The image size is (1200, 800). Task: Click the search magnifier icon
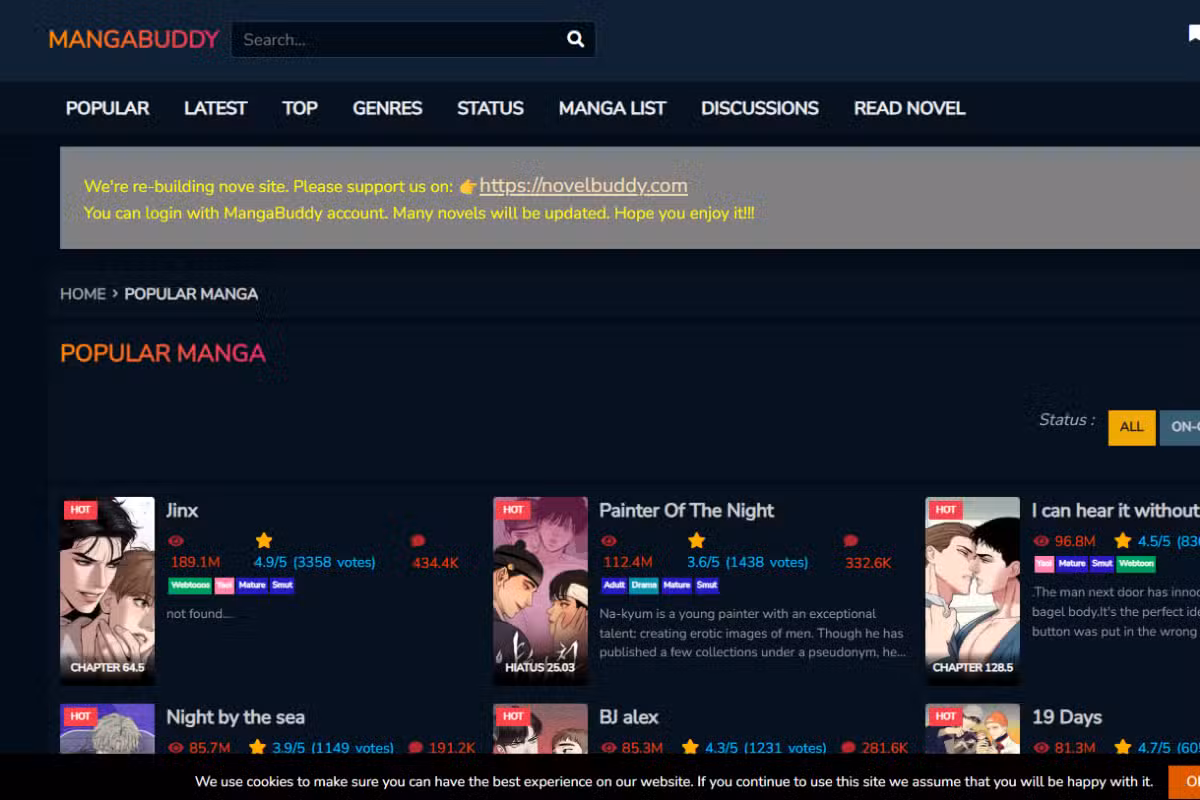point(575,40)
